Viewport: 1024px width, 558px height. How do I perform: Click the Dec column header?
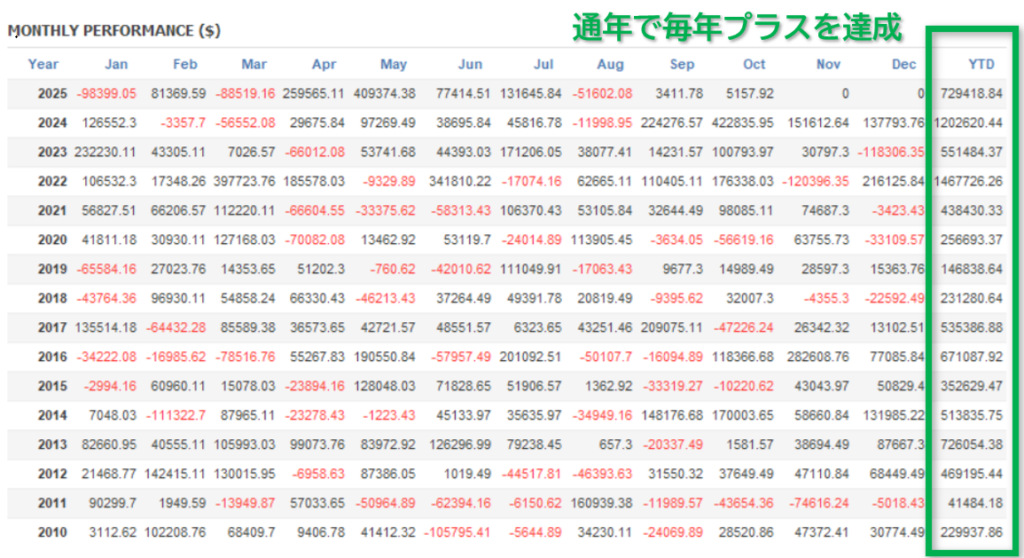click(904, 64)
